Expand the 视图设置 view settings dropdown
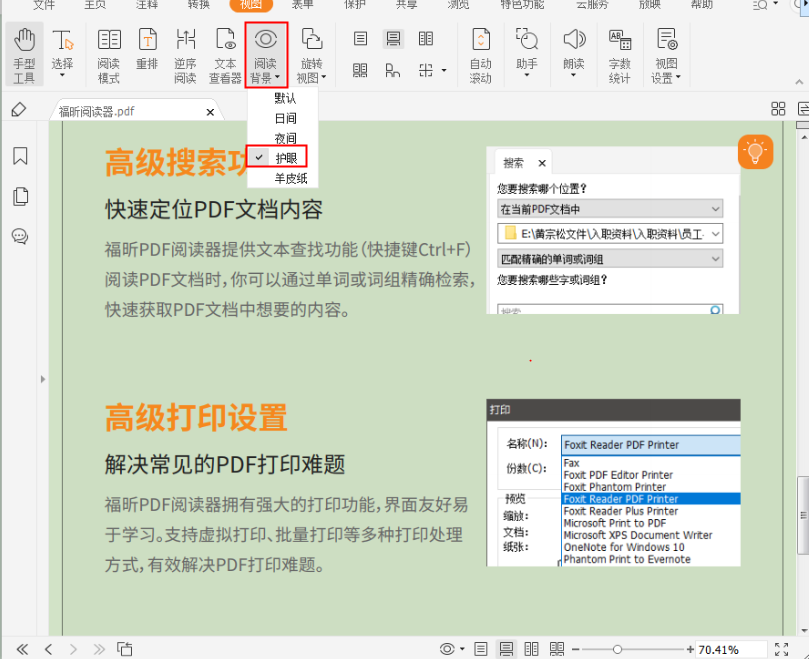Image resolution: width=809 pixels, height=659 pixels. coord(665,52)
